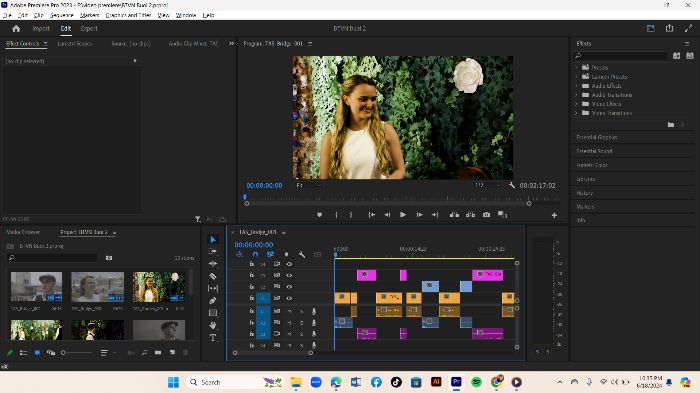Play the program monitor
700x393 pixels.
coord(403,215)
